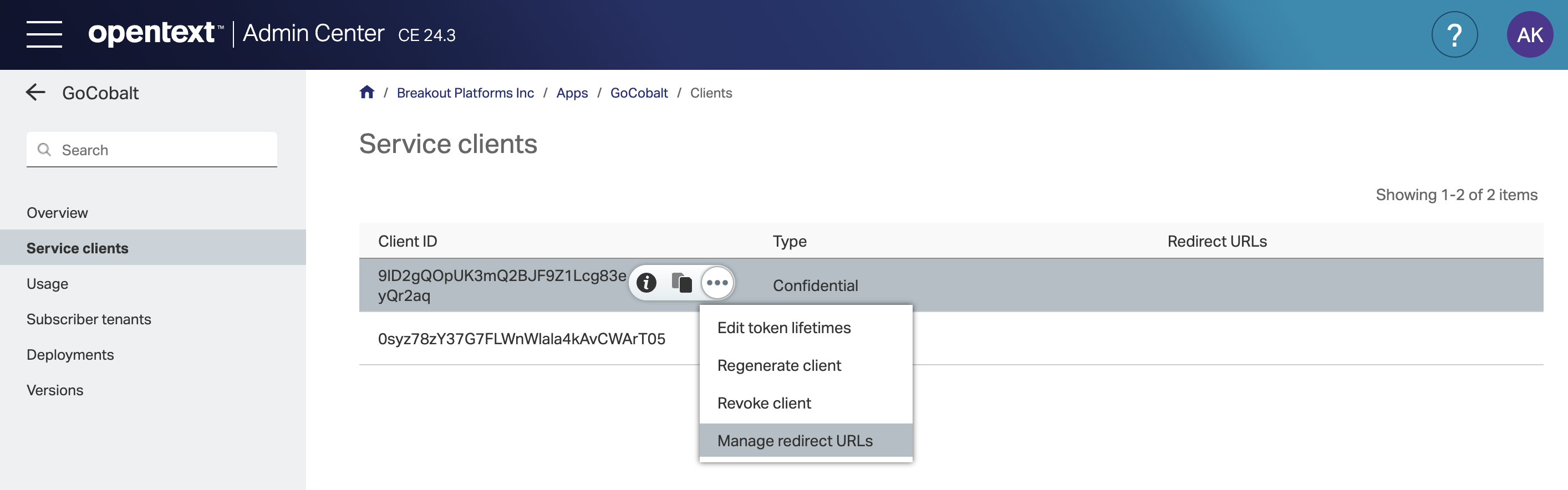Click the Admin Center title text
This screenshot has height=490, width=1568.
click(x=313, y=33)
